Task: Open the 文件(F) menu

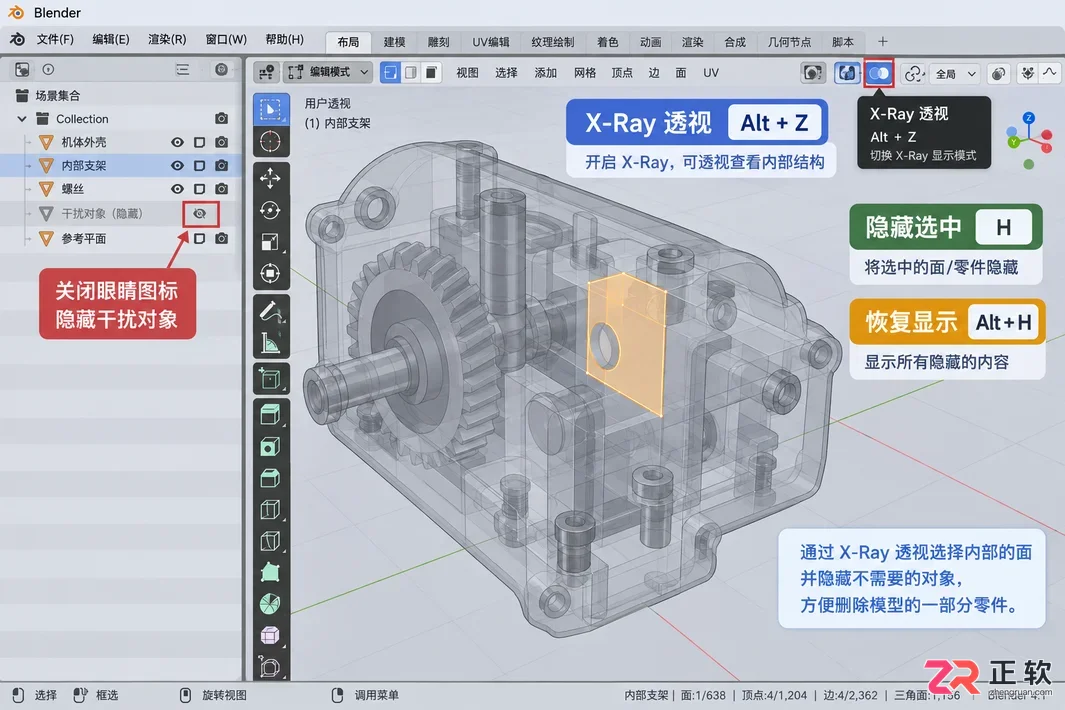Action: pyautogui.click(x=55, y=39)
